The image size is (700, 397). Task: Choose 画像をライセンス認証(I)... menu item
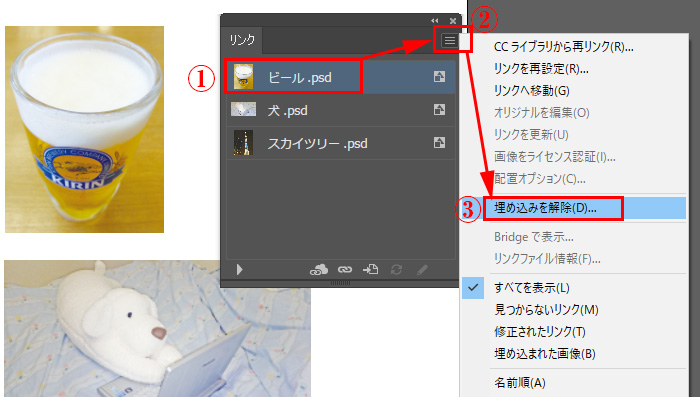point(555,156)
